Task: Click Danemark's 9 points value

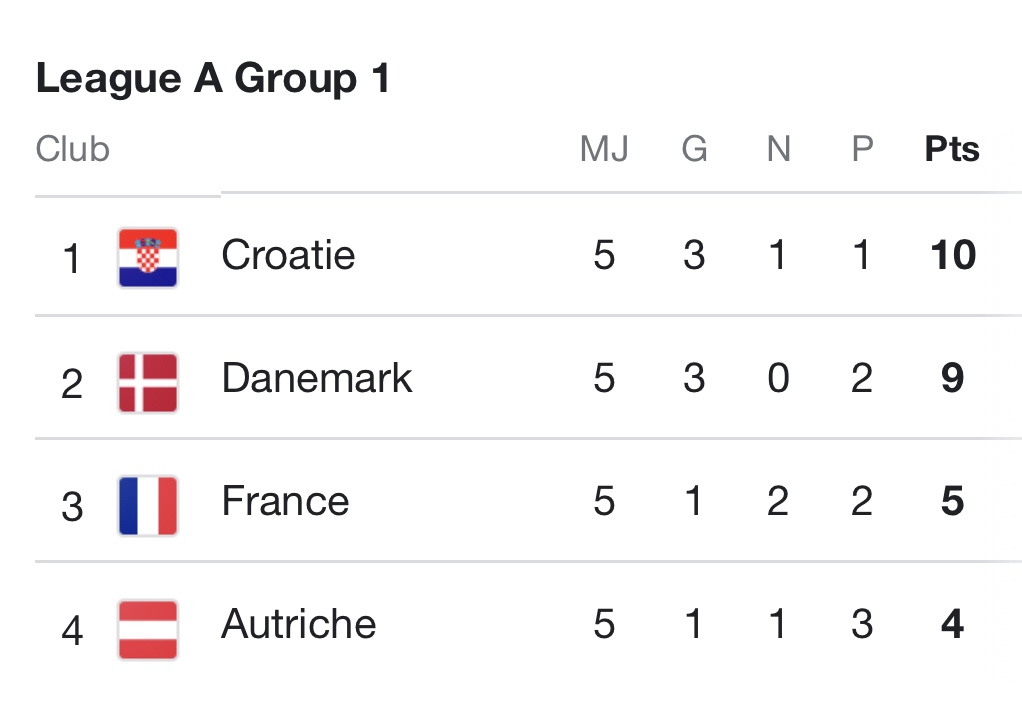Action: [952, 378]
